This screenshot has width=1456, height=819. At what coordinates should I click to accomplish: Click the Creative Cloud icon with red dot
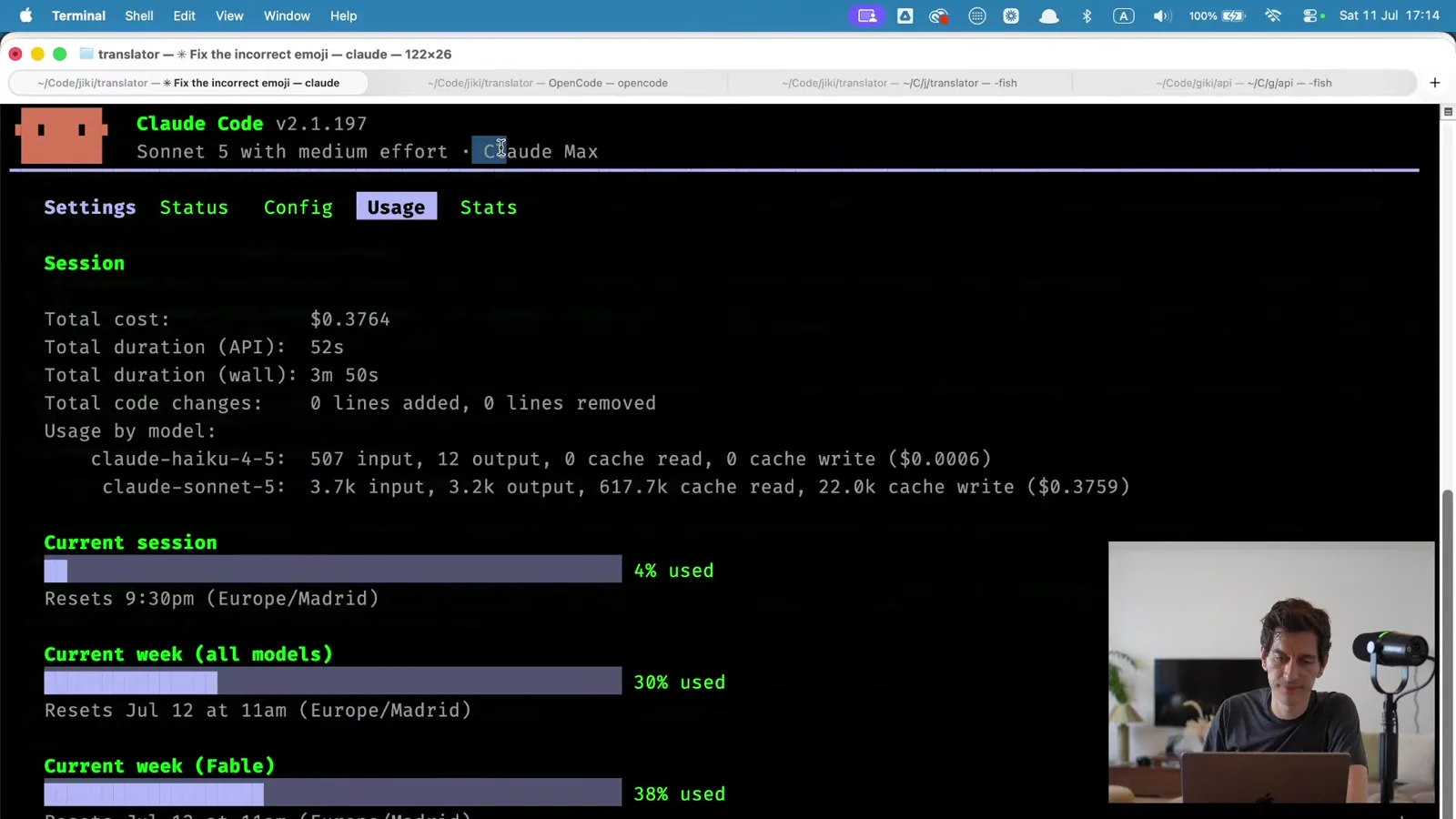(x=939, y=15)
